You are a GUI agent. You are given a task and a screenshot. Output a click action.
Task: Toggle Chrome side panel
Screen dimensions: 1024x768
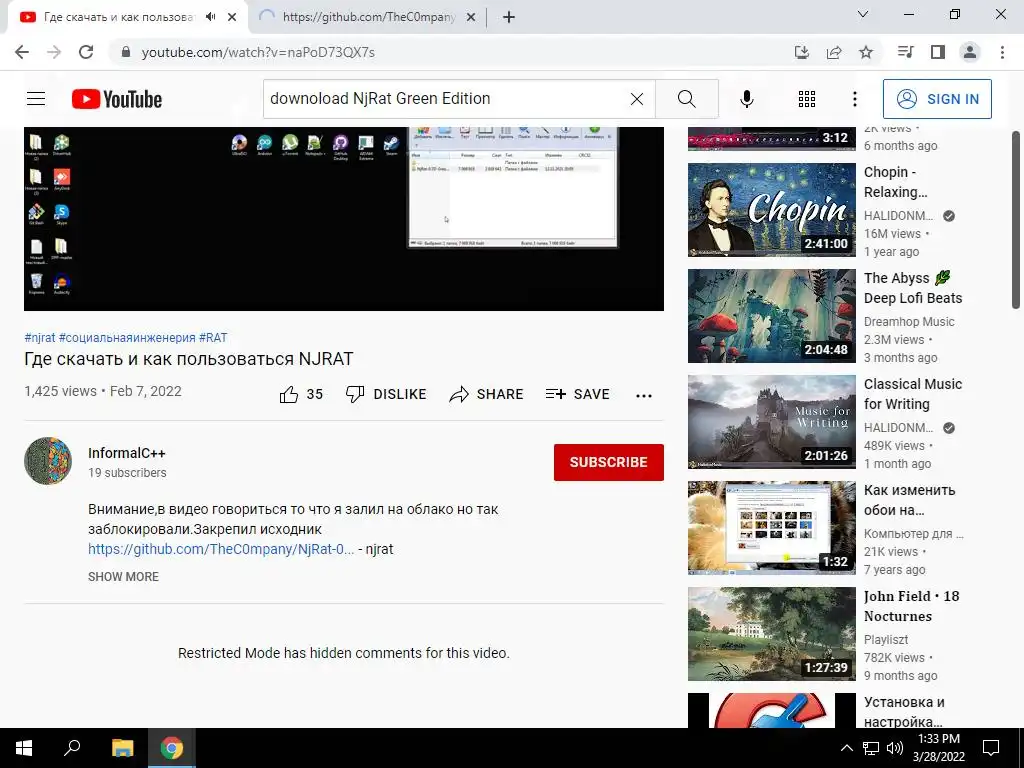[x=938, y=52]
